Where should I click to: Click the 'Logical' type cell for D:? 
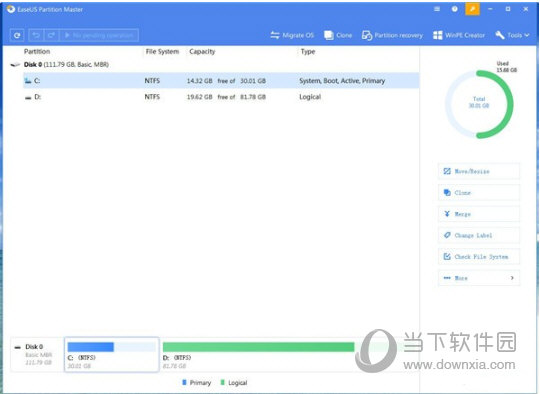310,97
